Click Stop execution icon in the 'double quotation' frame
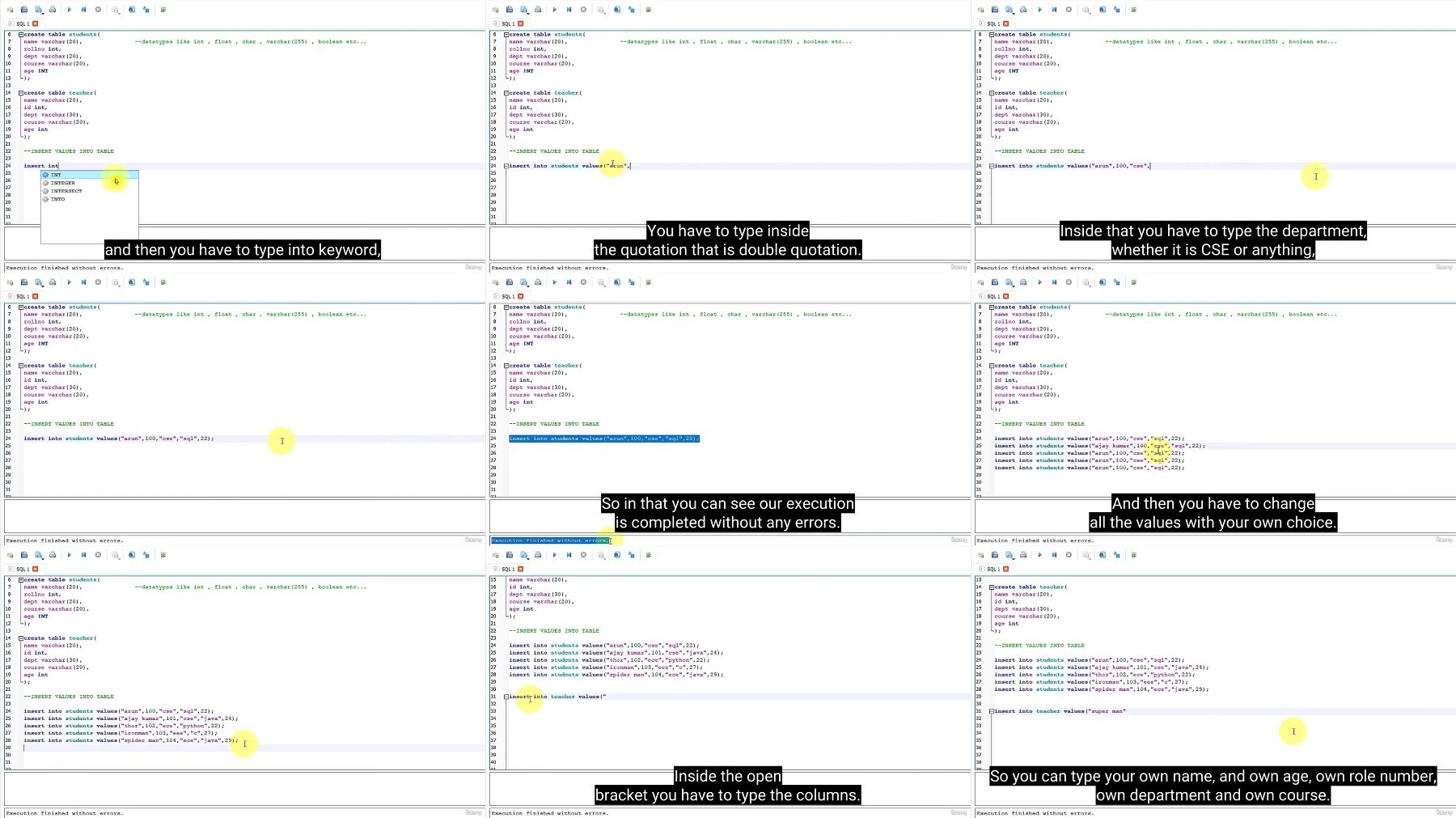Viewport: 1456px width, 818px height. [583, 10]
